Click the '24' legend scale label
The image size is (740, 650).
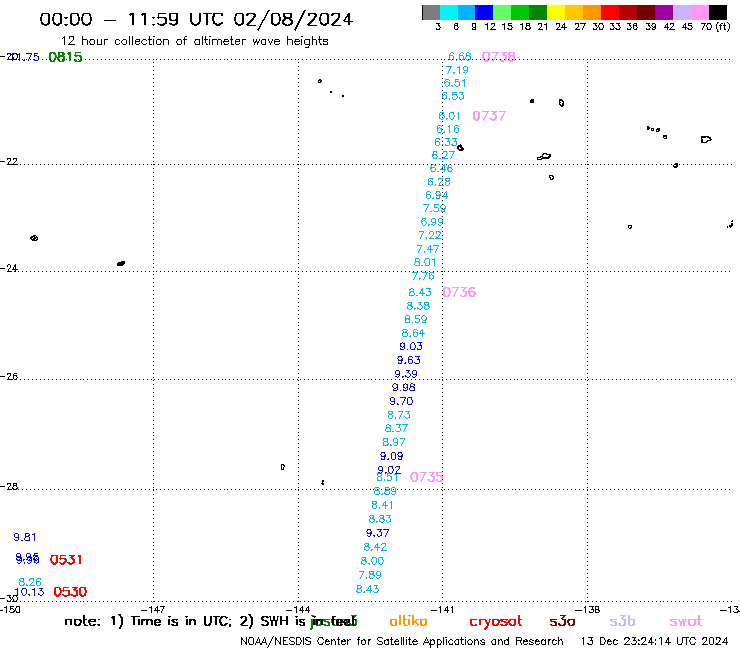[561, 26]
